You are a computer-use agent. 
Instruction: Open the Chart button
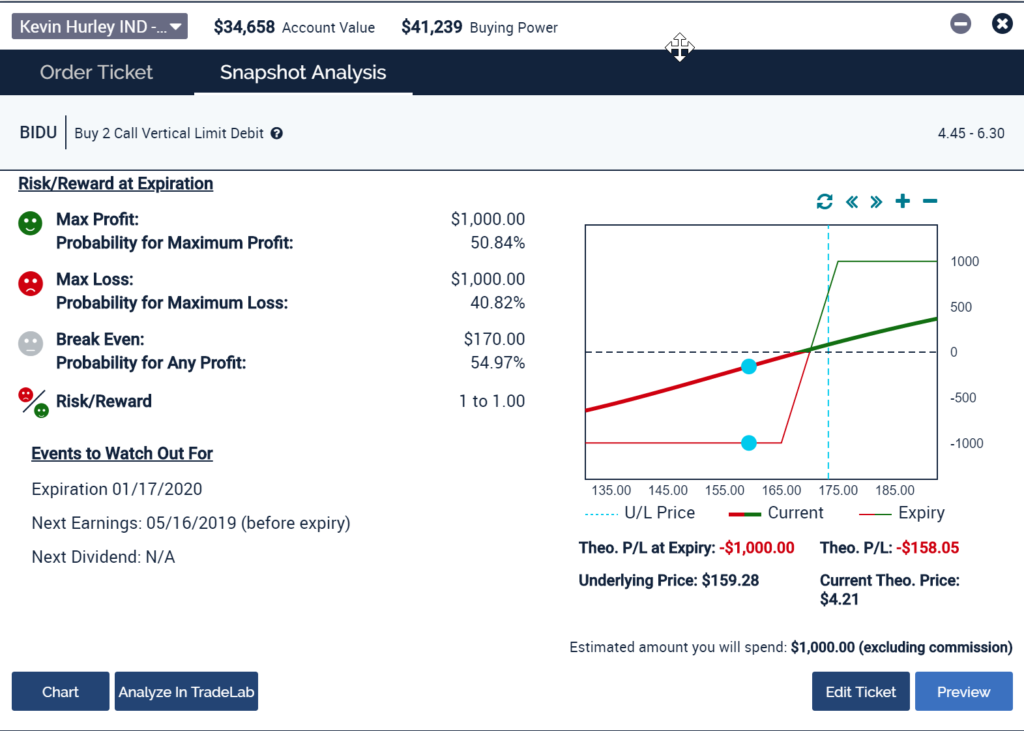click(x=60, y=692)
